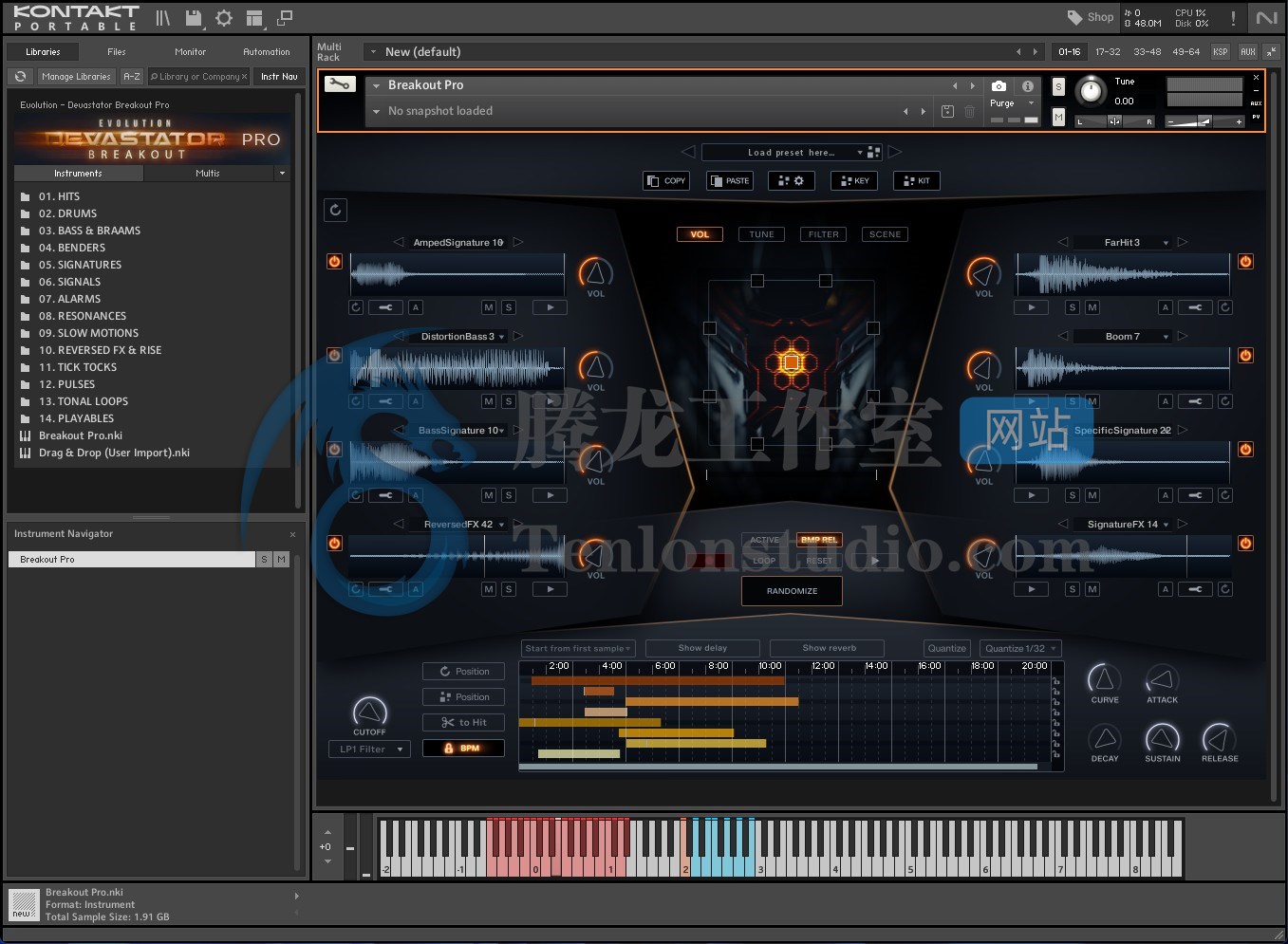Switch to the Files tab
1288x944 pixels.
point(117,52)
